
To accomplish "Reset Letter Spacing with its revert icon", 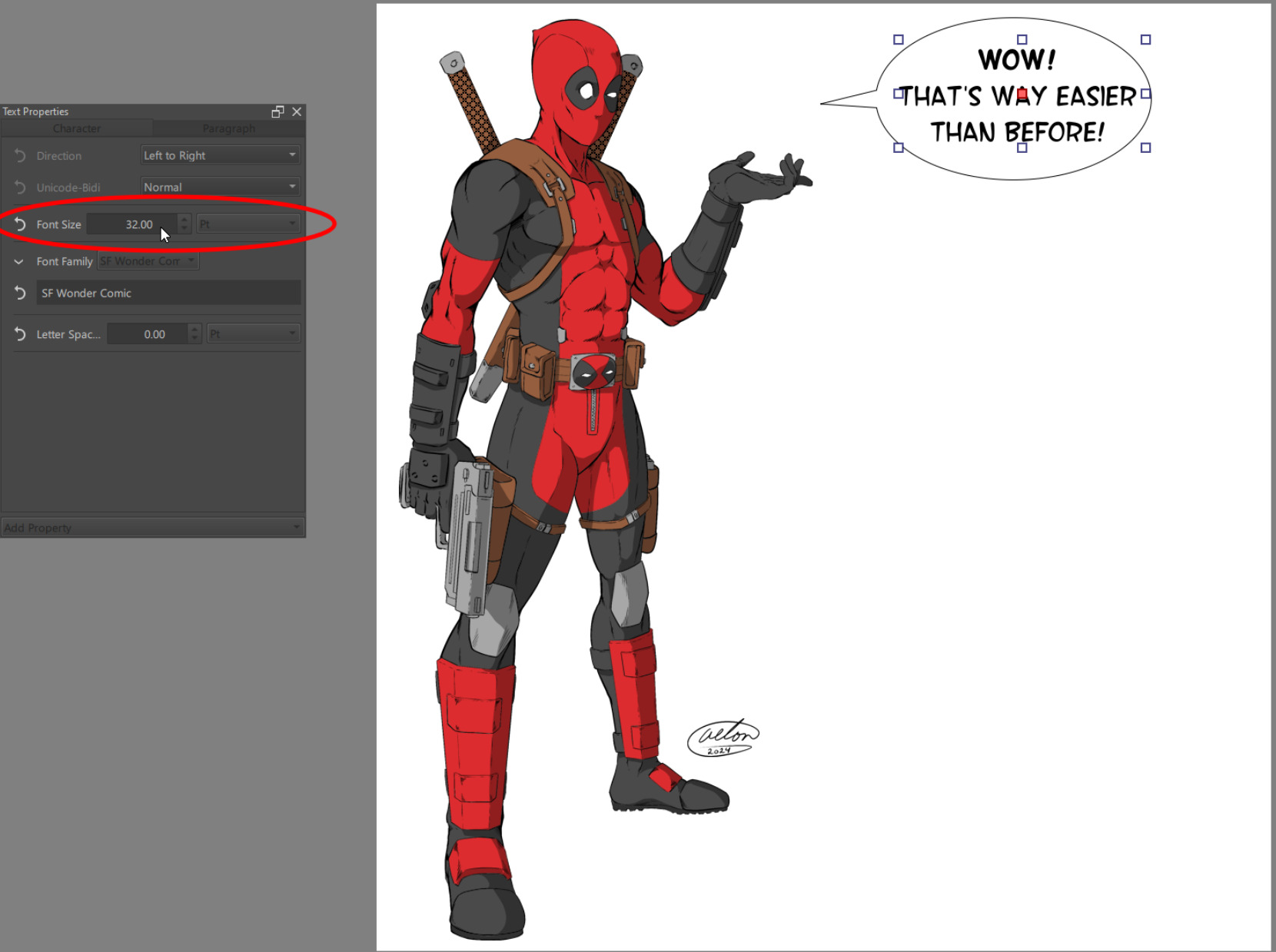I will [x=20, y=334].
